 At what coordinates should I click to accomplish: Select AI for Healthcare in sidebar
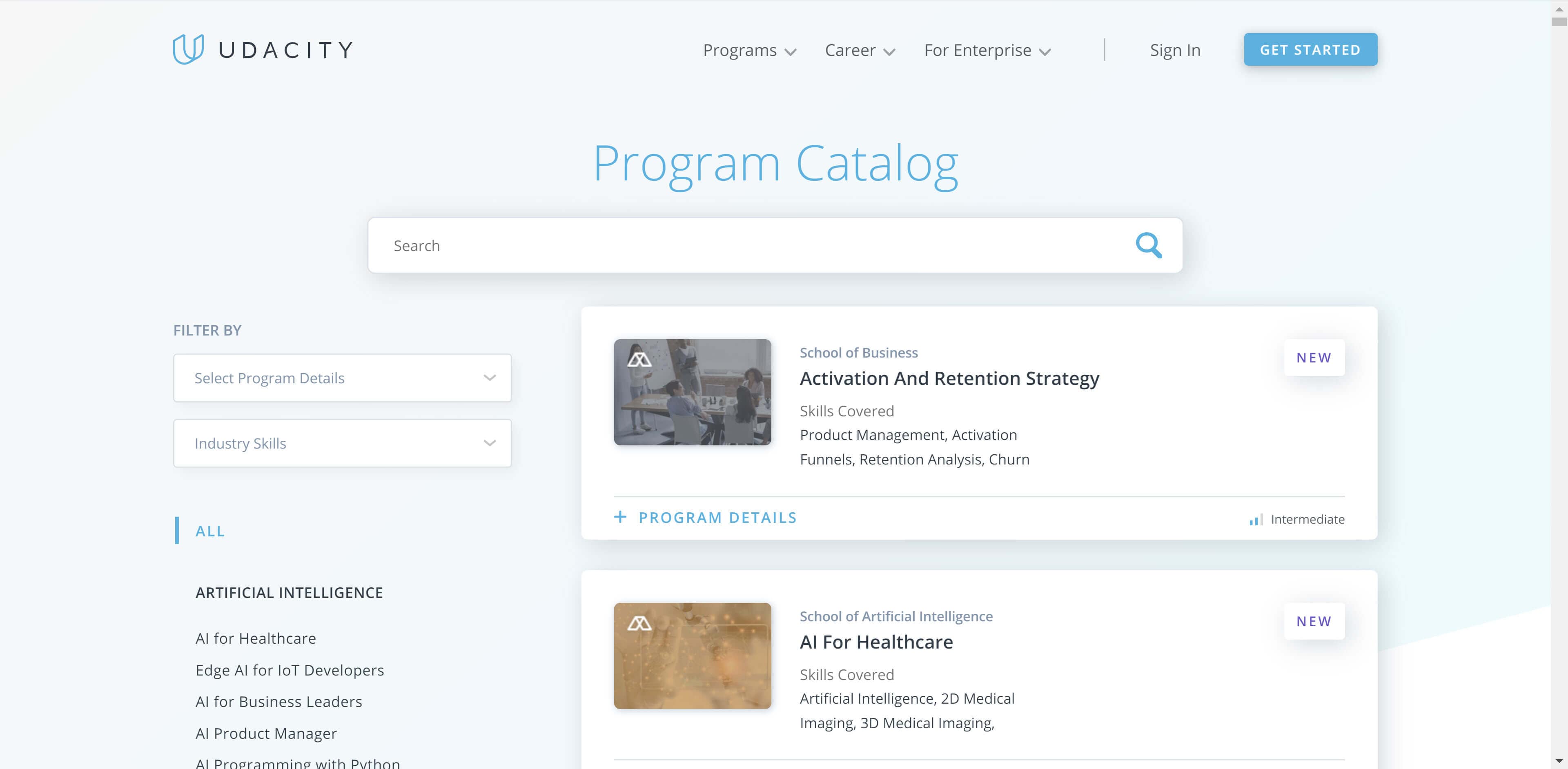[256, 638]
